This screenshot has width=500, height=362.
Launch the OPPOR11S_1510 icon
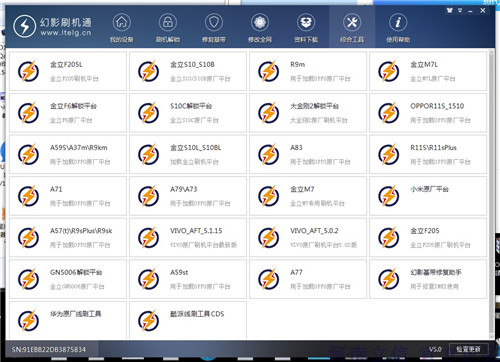tap(388, 113)
